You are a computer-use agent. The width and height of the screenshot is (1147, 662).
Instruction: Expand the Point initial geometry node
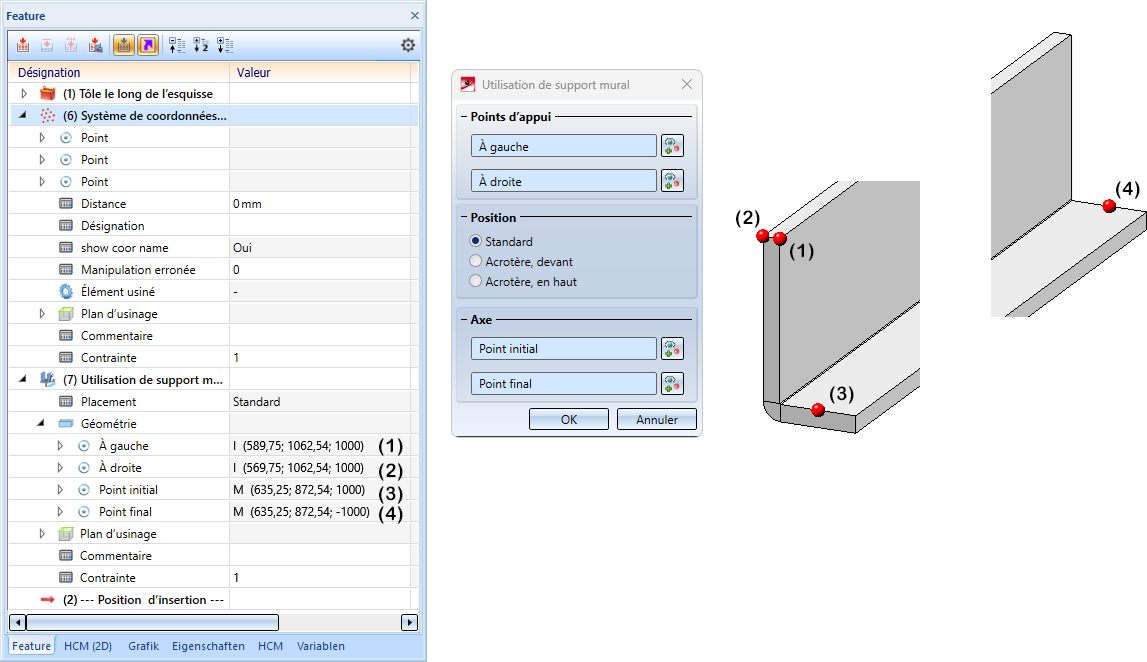coord(60,489)
